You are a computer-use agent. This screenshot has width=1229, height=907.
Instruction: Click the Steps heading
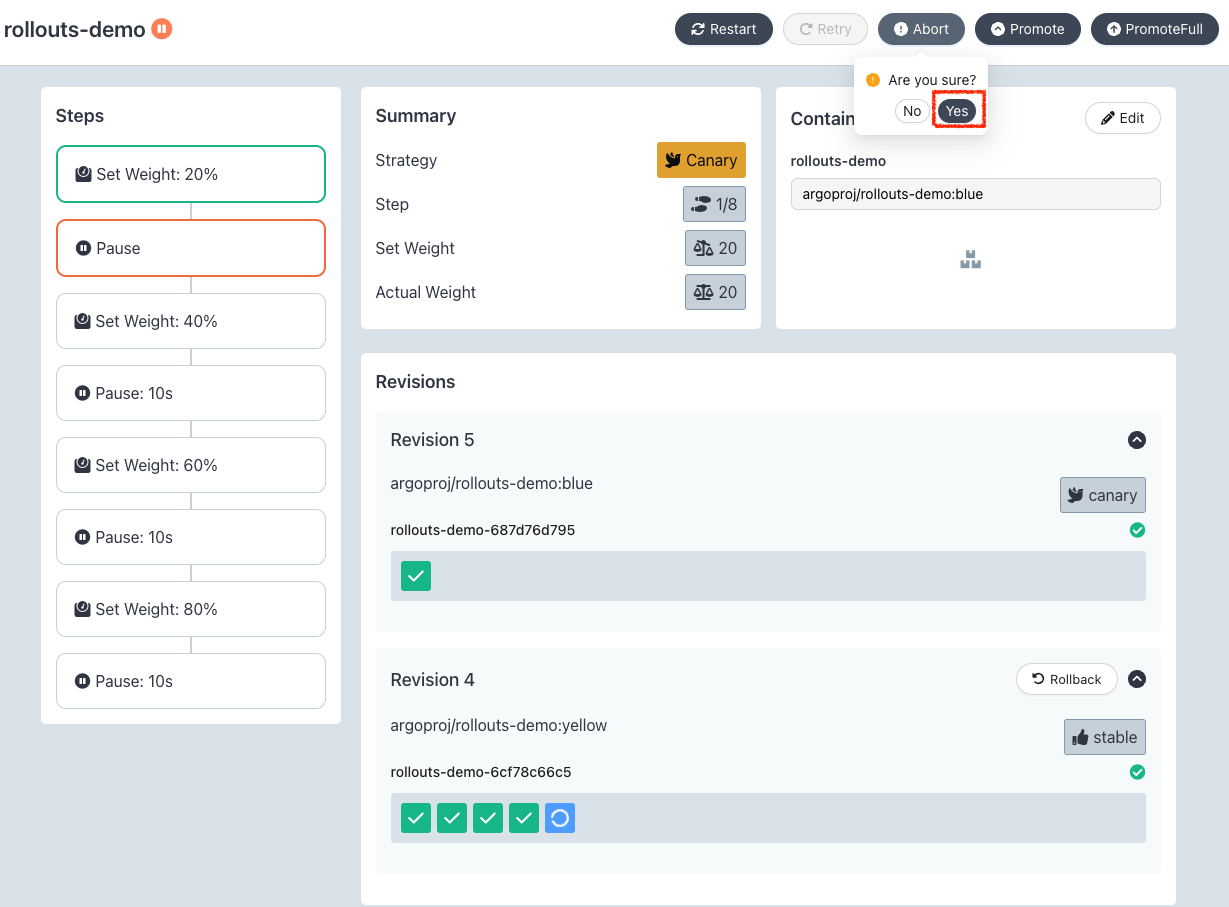[80, 116]
